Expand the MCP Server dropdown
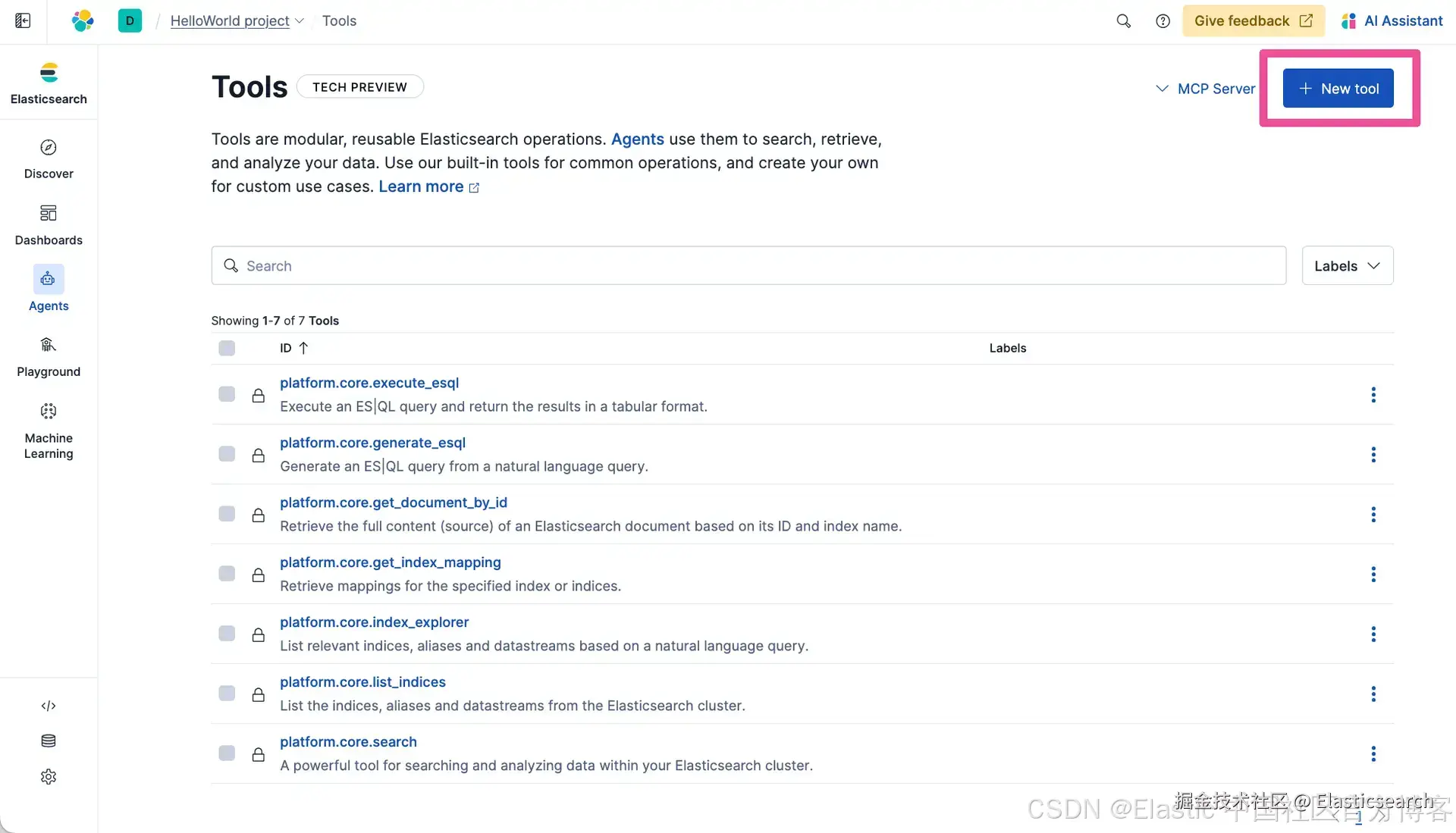The image size is (1456, 833). coord(1205,89)
